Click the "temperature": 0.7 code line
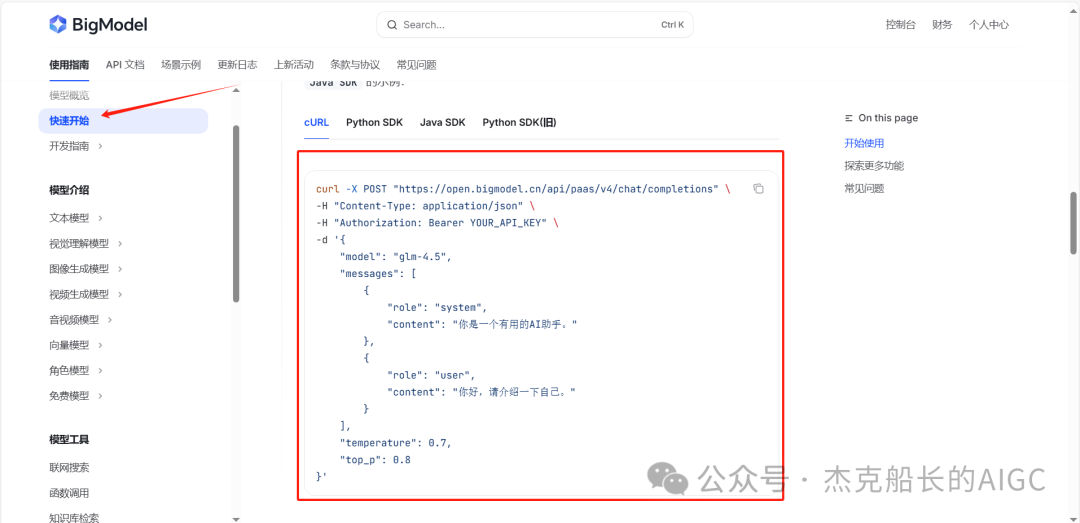1080x523 pixels. pos(396,442)
